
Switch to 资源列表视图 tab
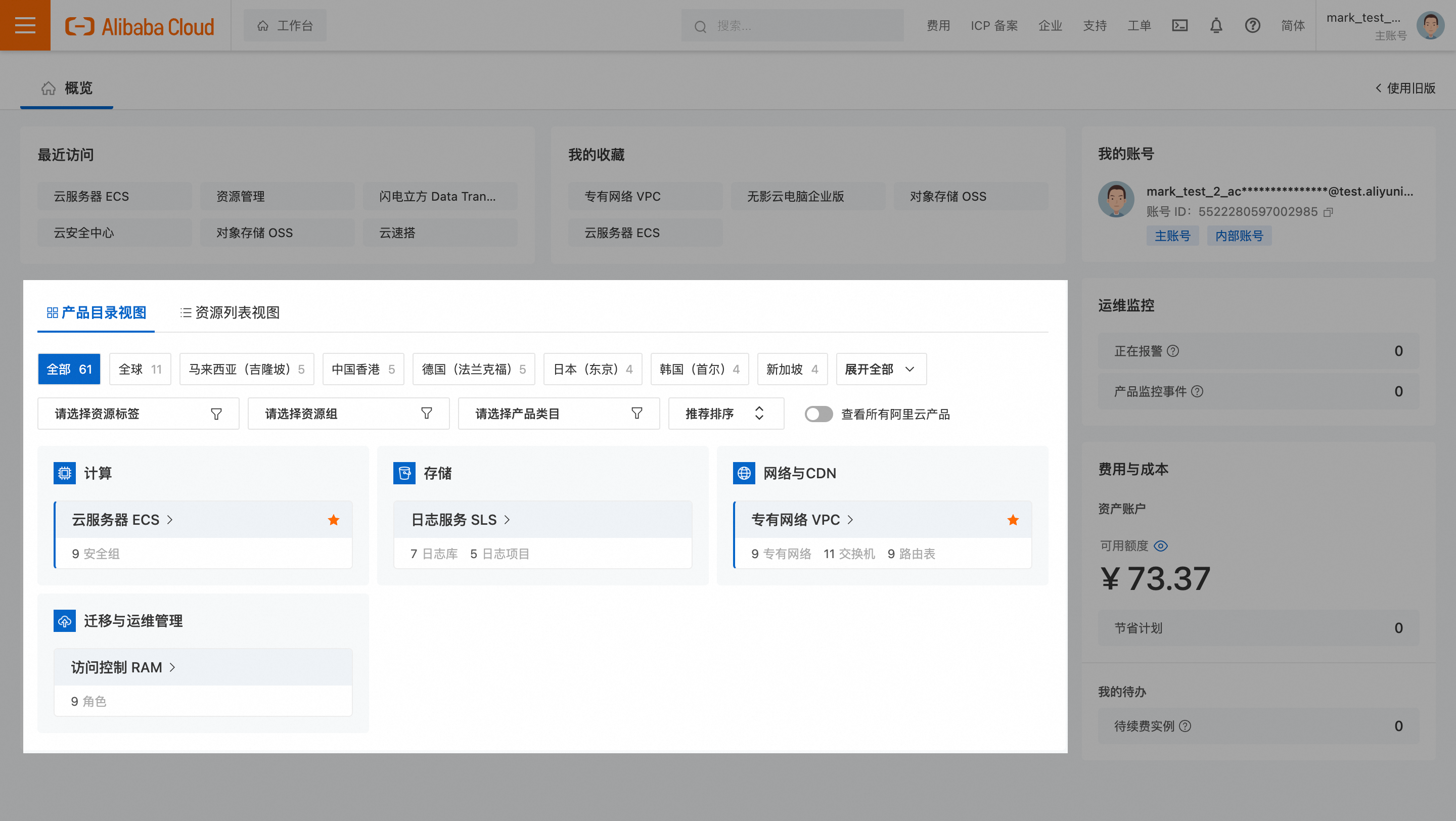point(230,312)
